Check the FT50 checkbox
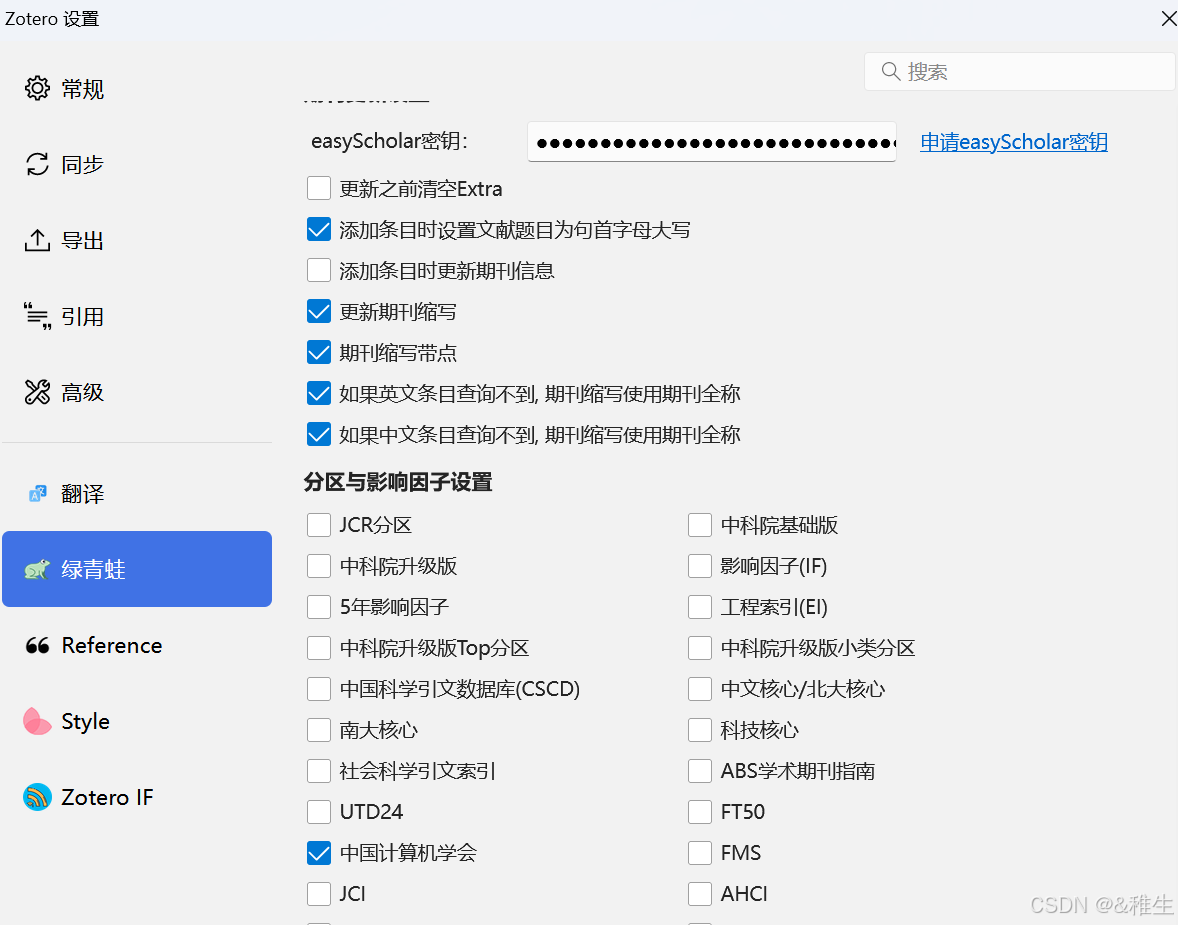1178x925 pixels. 699,811
